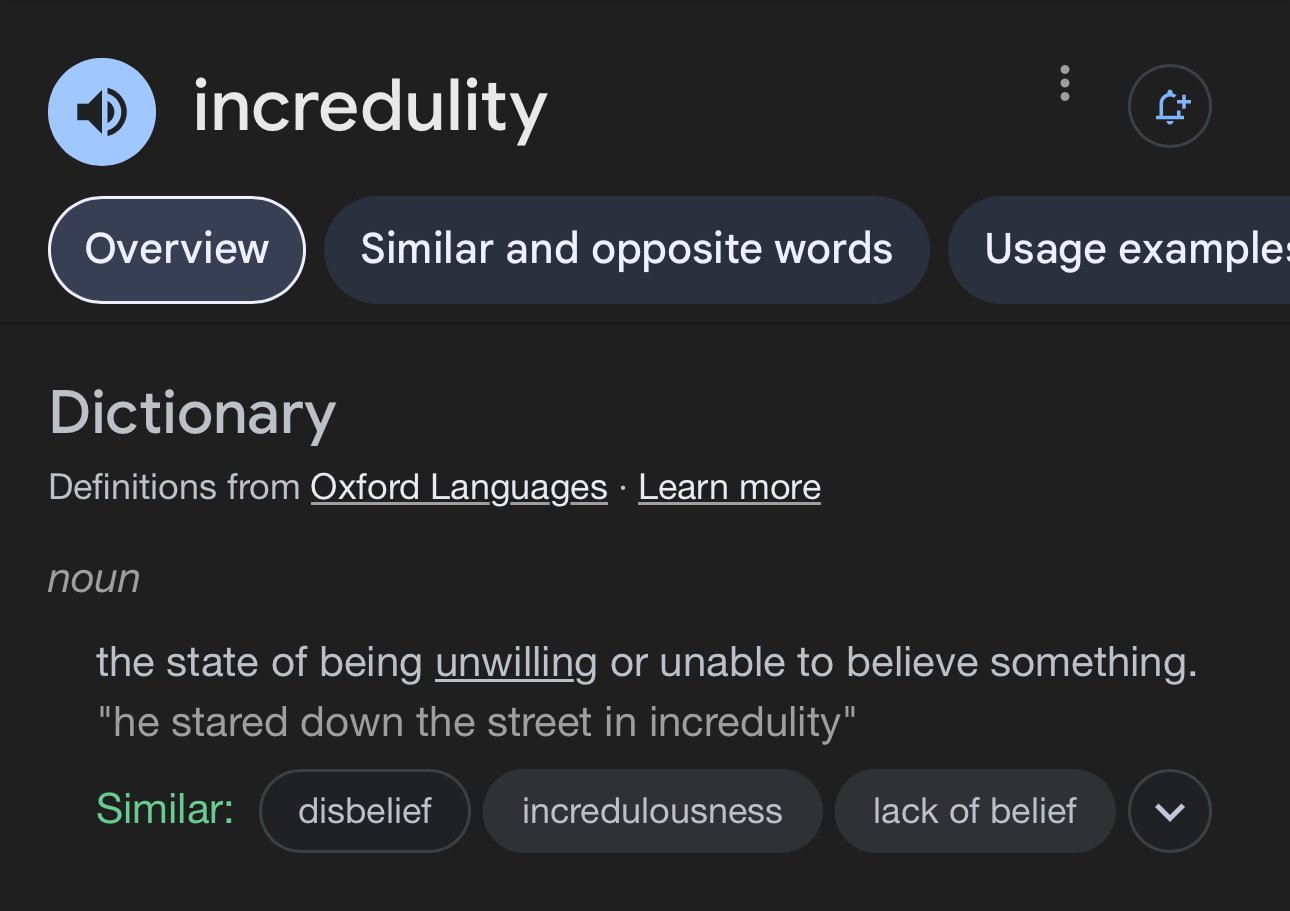Follow the underlined word unwilling

point(516,662)
